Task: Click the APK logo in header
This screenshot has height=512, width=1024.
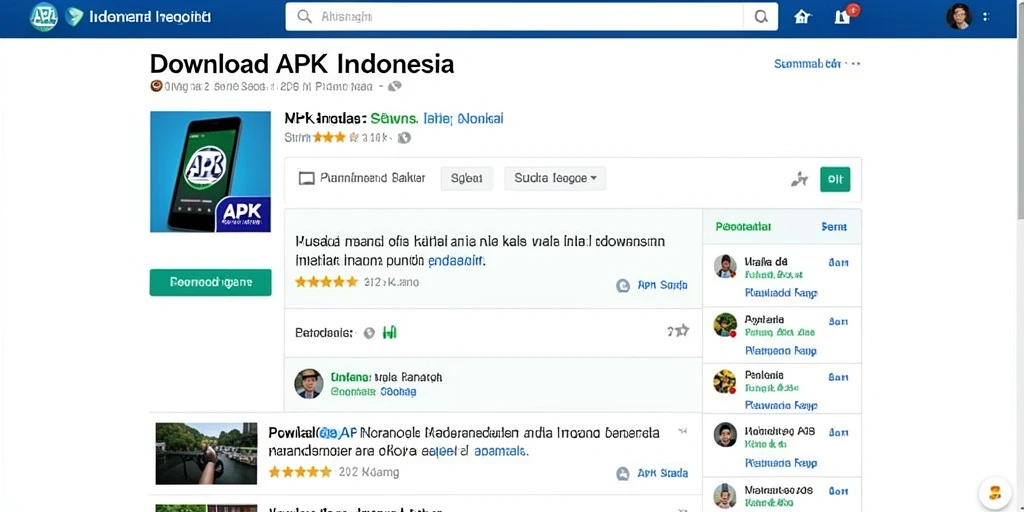Action: (x=44, y=17)
